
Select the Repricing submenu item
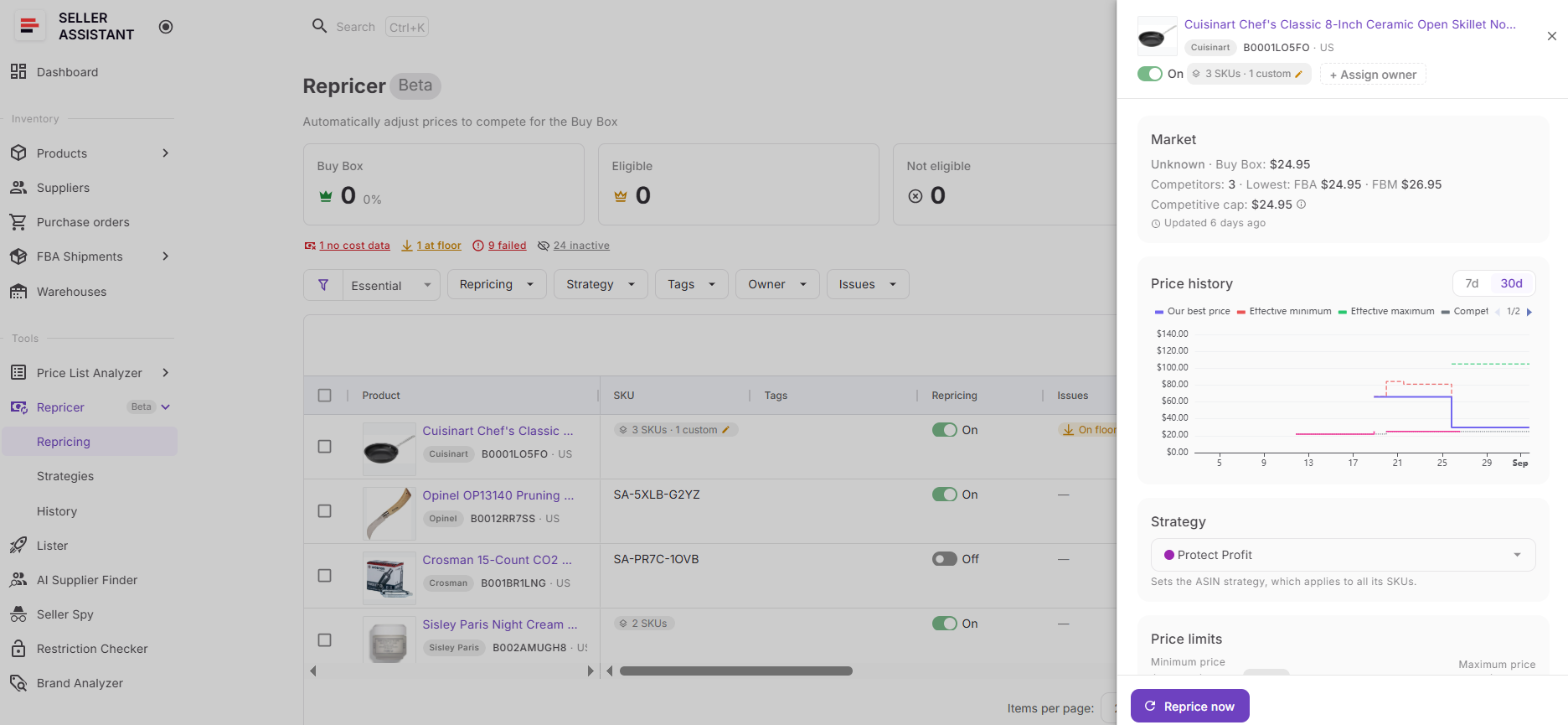[90, 442]
